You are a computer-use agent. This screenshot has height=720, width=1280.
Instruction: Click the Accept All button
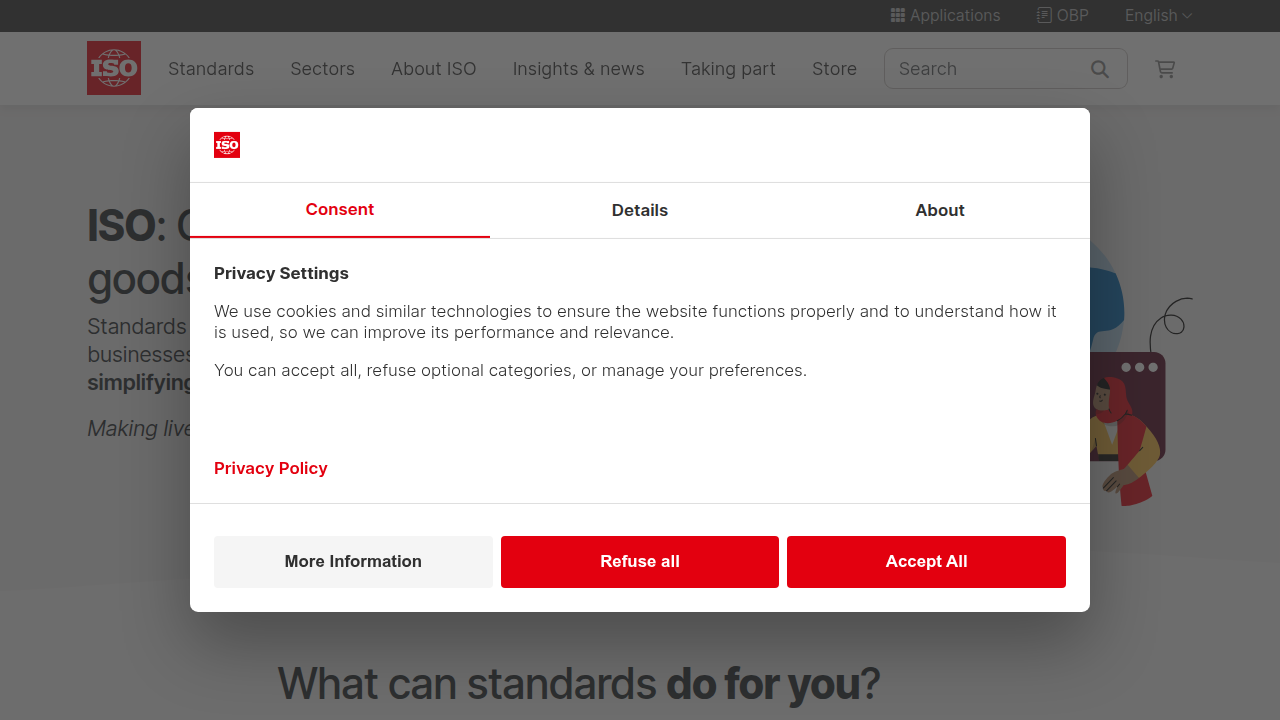926,562
